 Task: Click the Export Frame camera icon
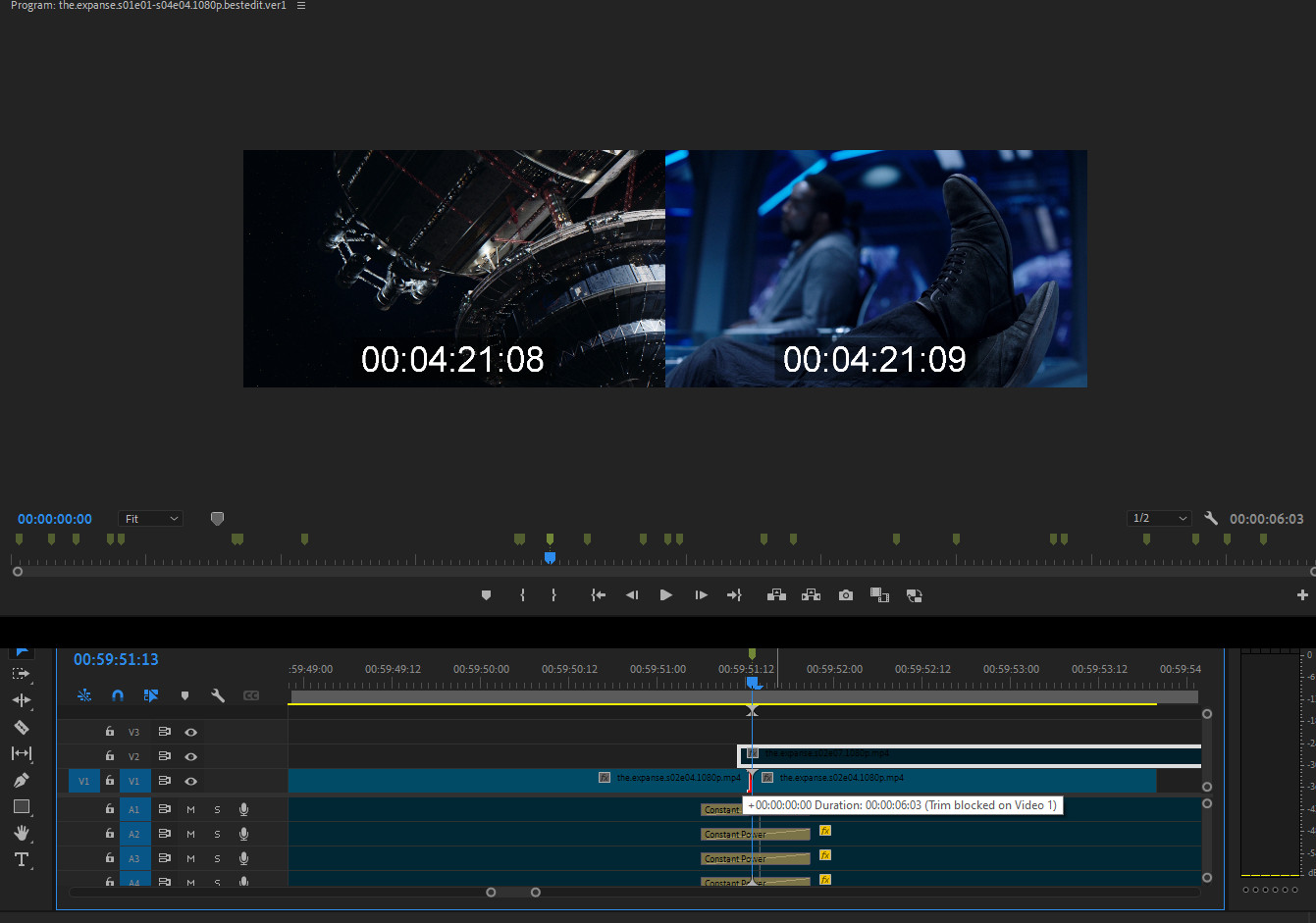coord(845,595)
